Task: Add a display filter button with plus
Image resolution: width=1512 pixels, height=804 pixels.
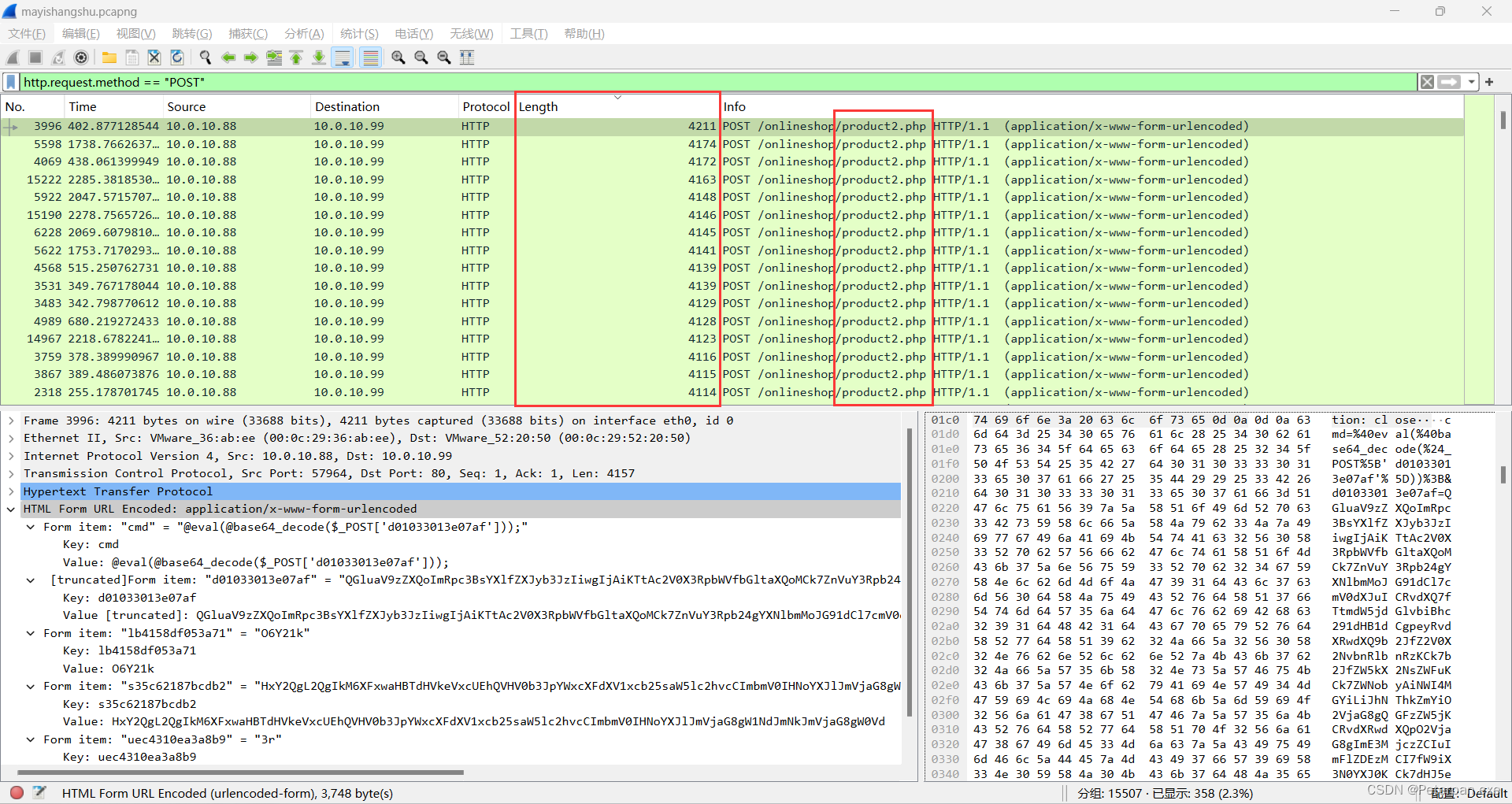Action: 1489,82
